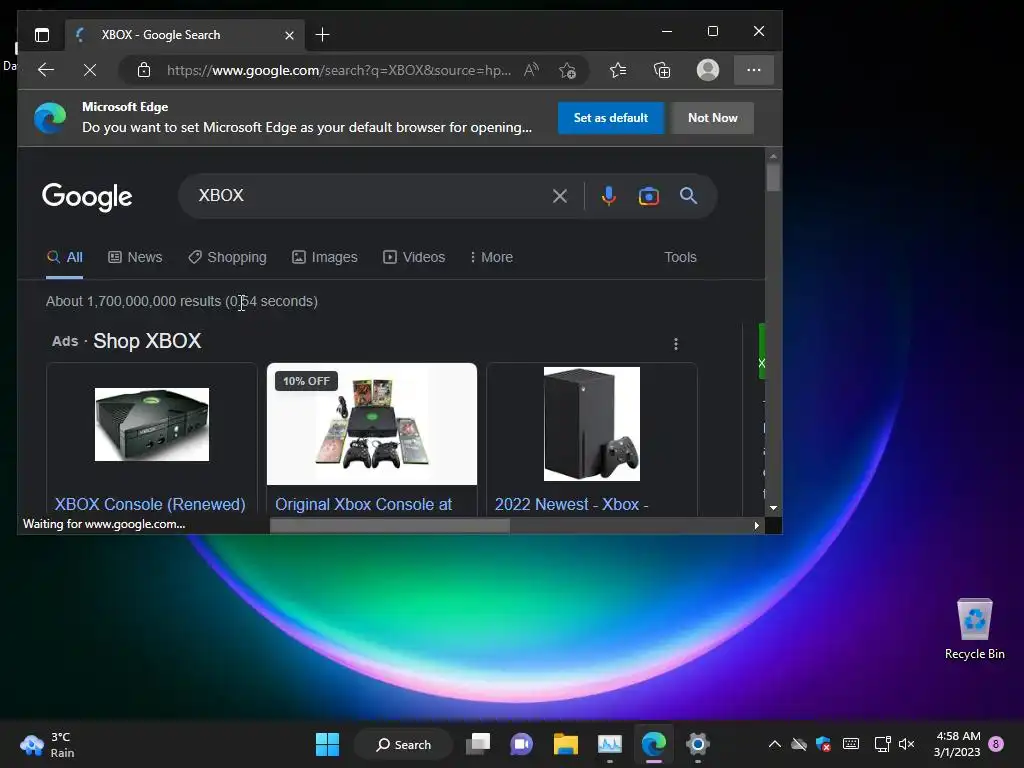Open taskbar Search box
This screenshot has height=768, width=1024.
(x=403, y=744)
